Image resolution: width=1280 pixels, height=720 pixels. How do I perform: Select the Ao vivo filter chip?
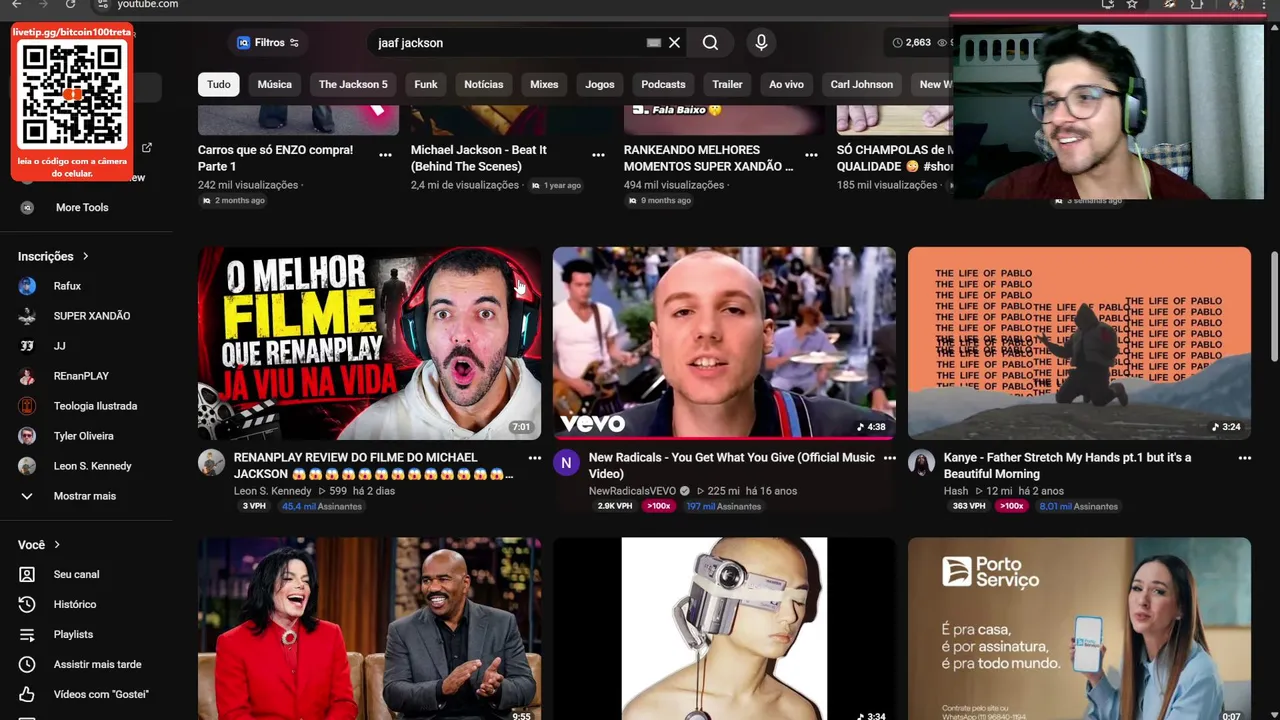[786, 84]
